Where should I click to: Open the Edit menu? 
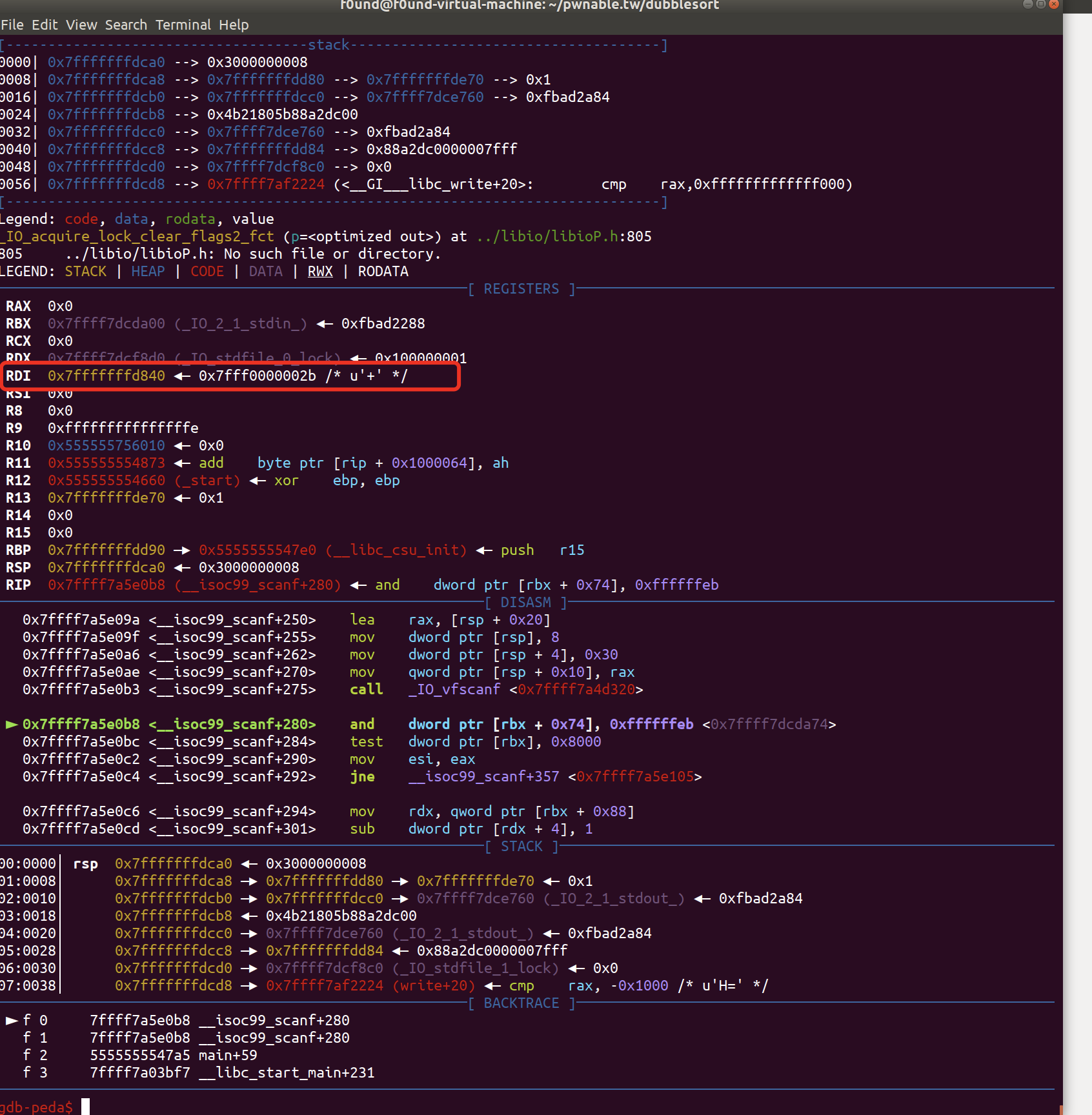pyautogui.click(x=45, y=25)
